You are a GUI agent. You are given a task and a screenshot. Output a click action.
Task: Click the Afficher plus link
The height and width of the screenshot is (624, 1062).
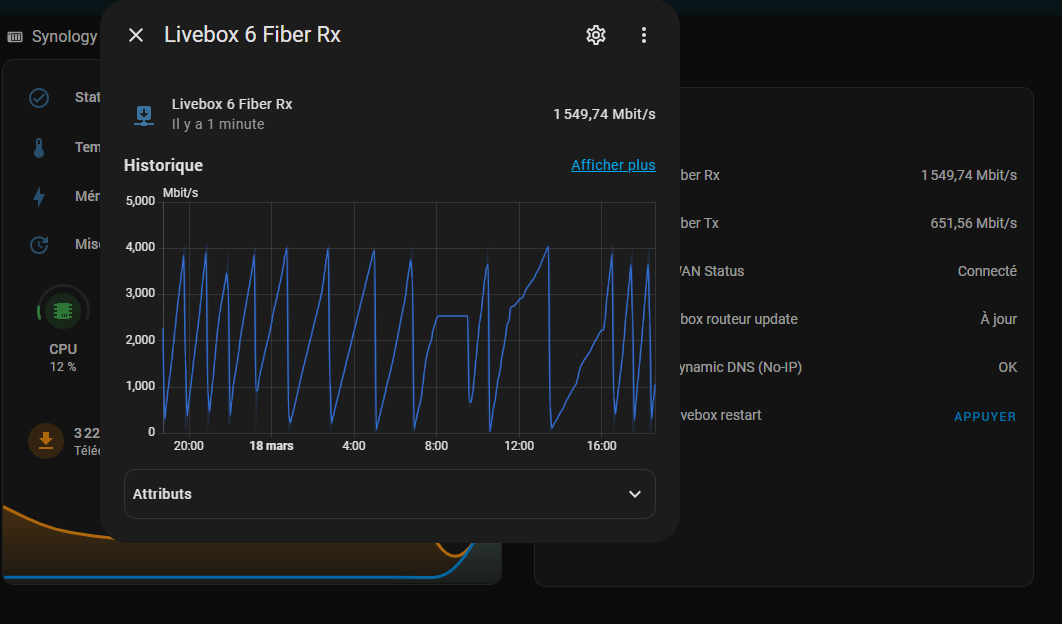coord(613,165)
